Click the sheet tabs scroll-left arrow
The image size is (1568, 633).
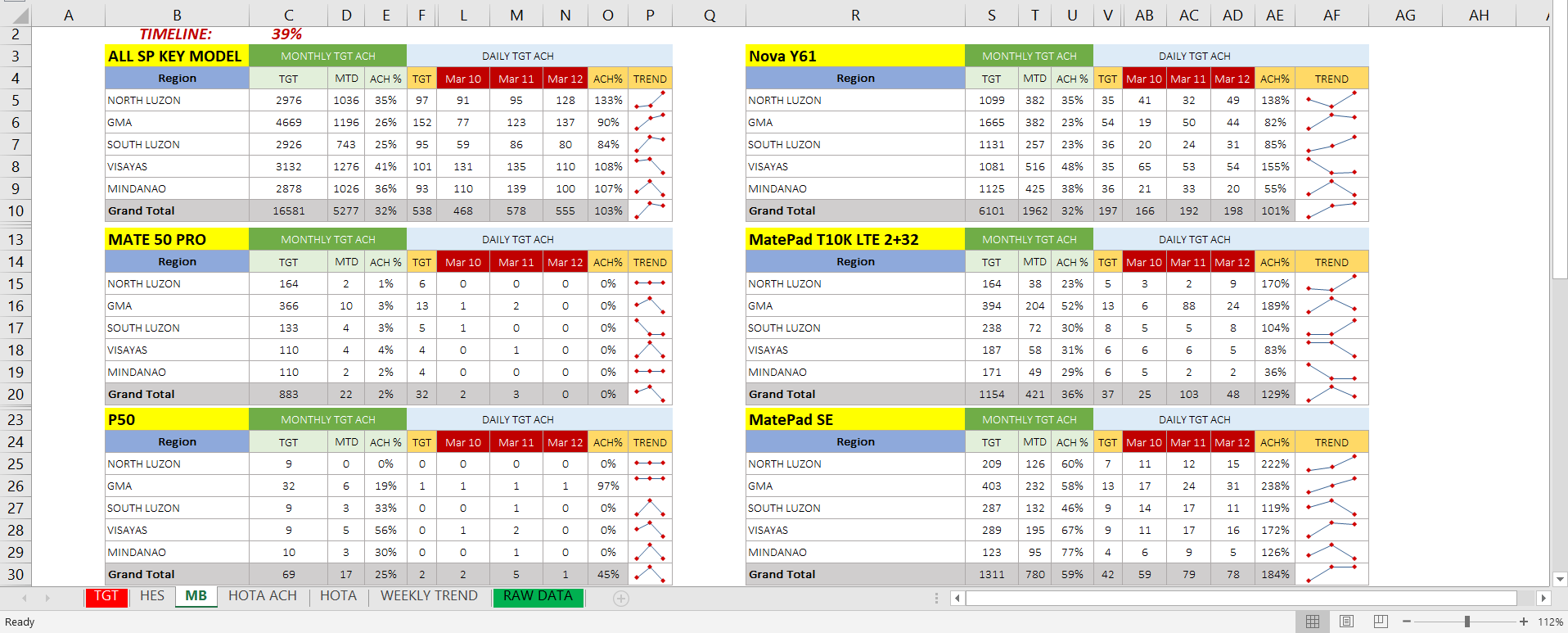[x=25, y=599]
